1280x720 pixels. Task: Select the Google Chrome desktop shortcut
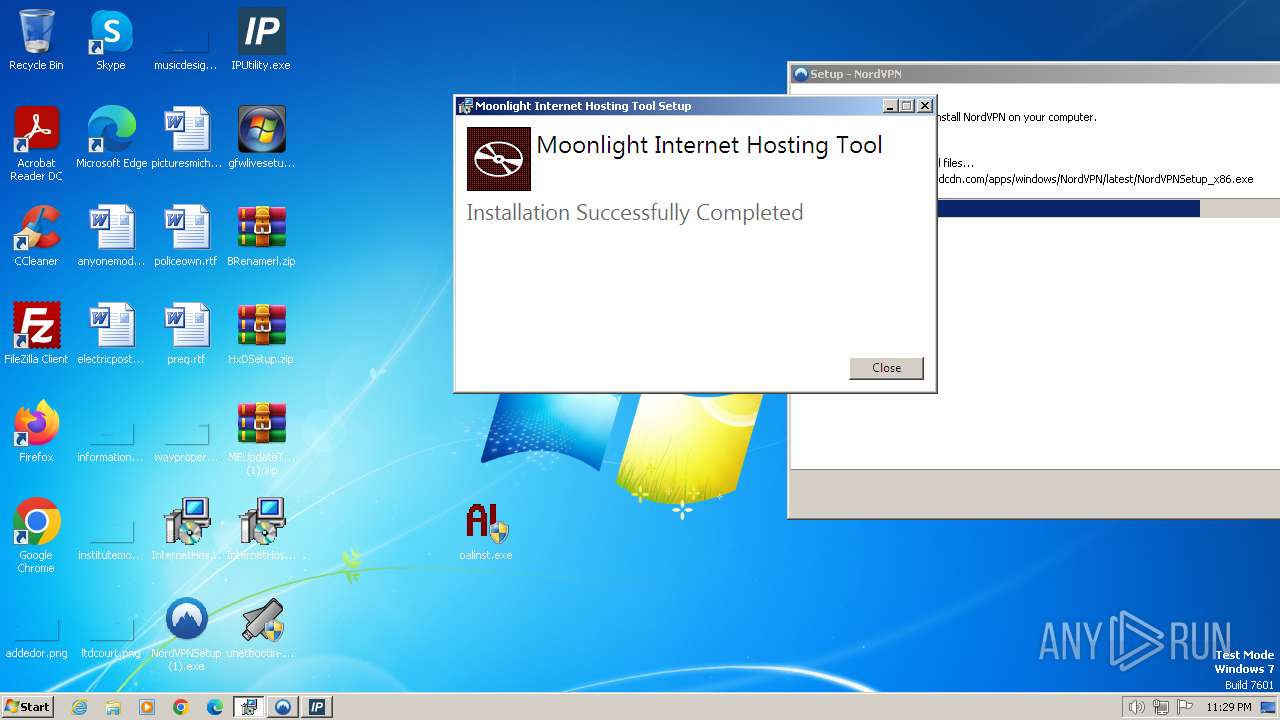36,536
